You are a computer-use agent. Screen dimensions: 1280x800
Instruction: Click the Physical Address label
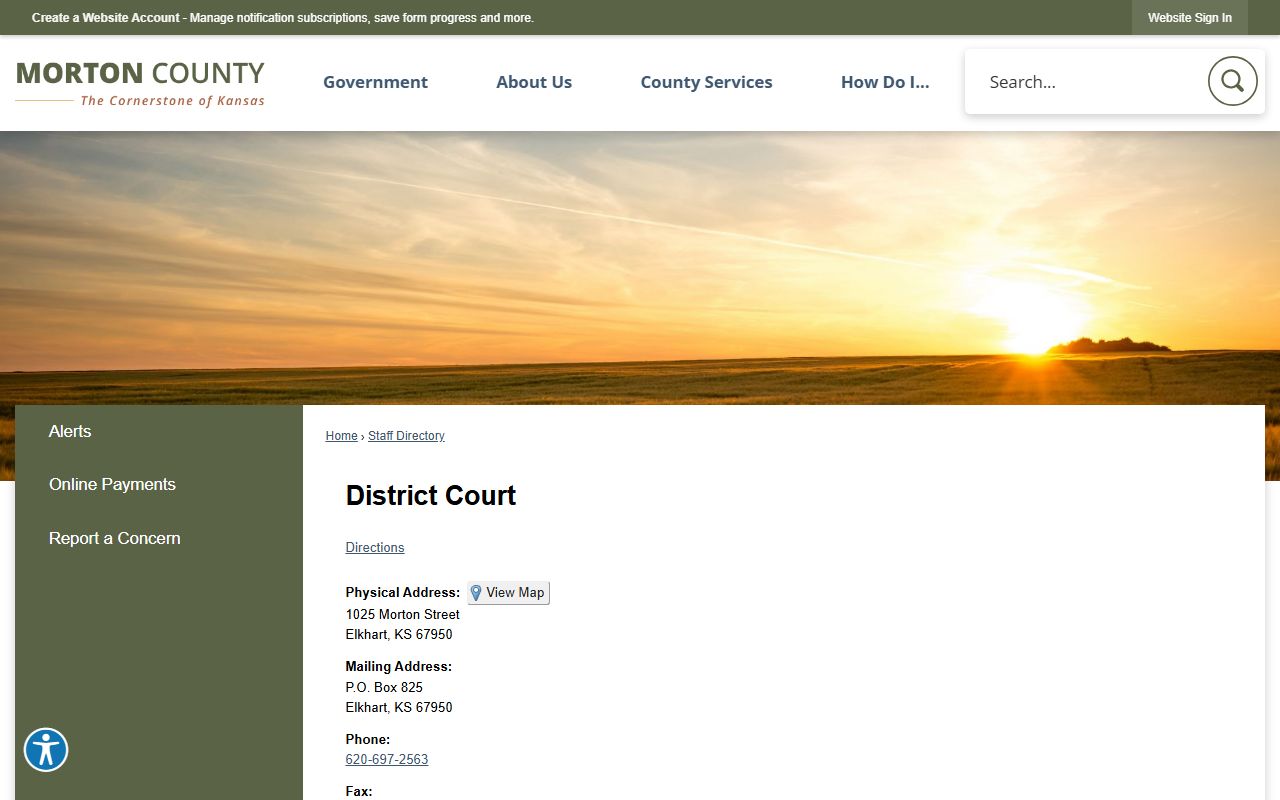tap(403, 592)
